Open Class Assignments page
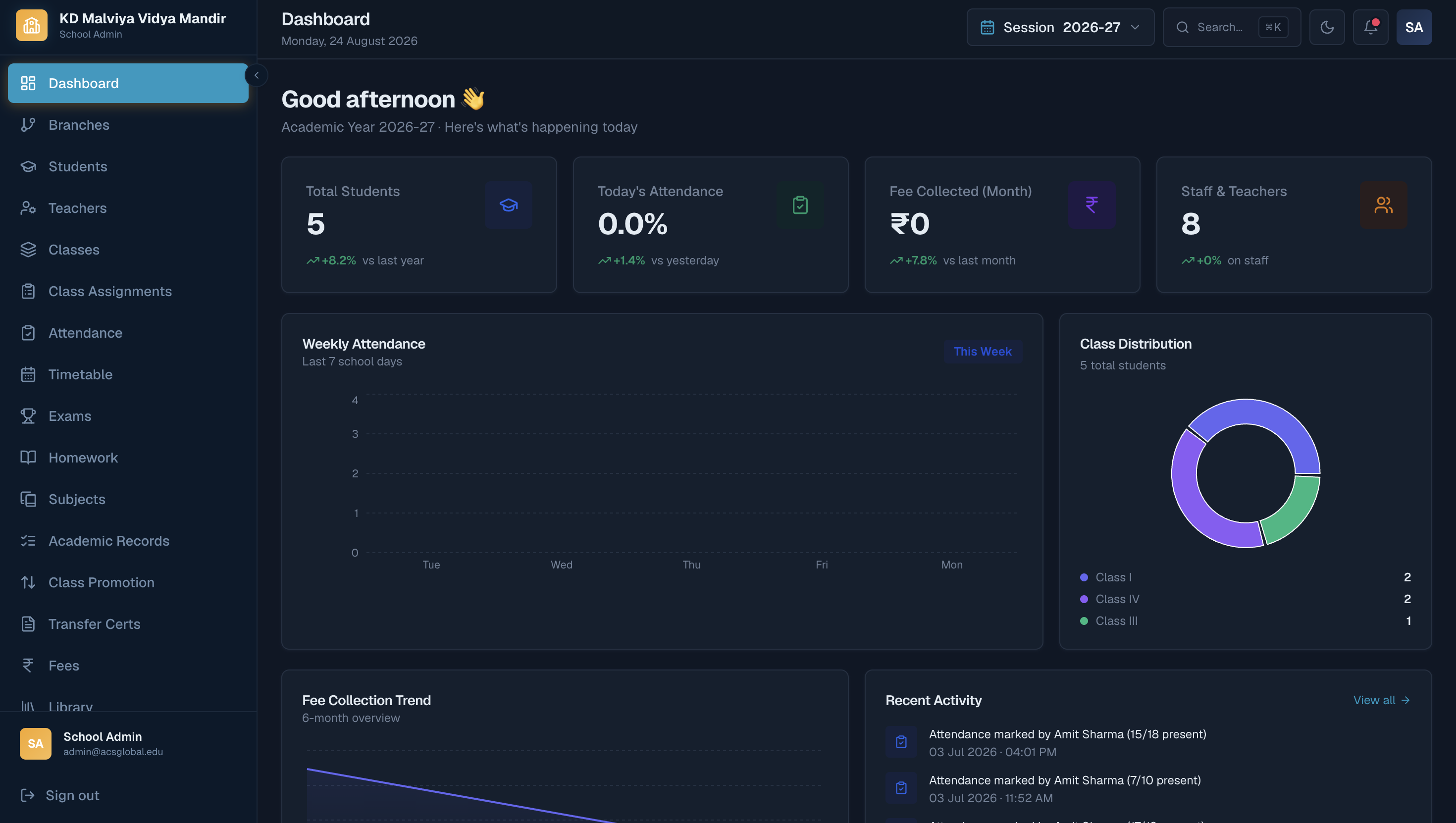The image size is (1456, 823). (128, 291)
